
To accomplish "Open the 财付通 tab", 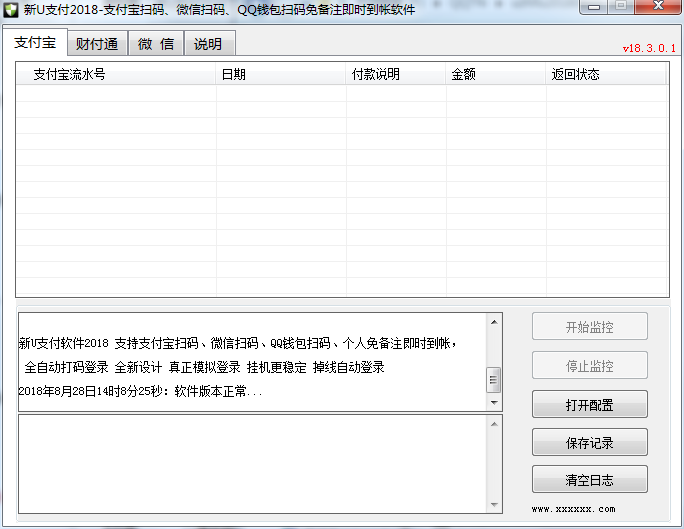I will pyautogui.click(x=97, y=44).
